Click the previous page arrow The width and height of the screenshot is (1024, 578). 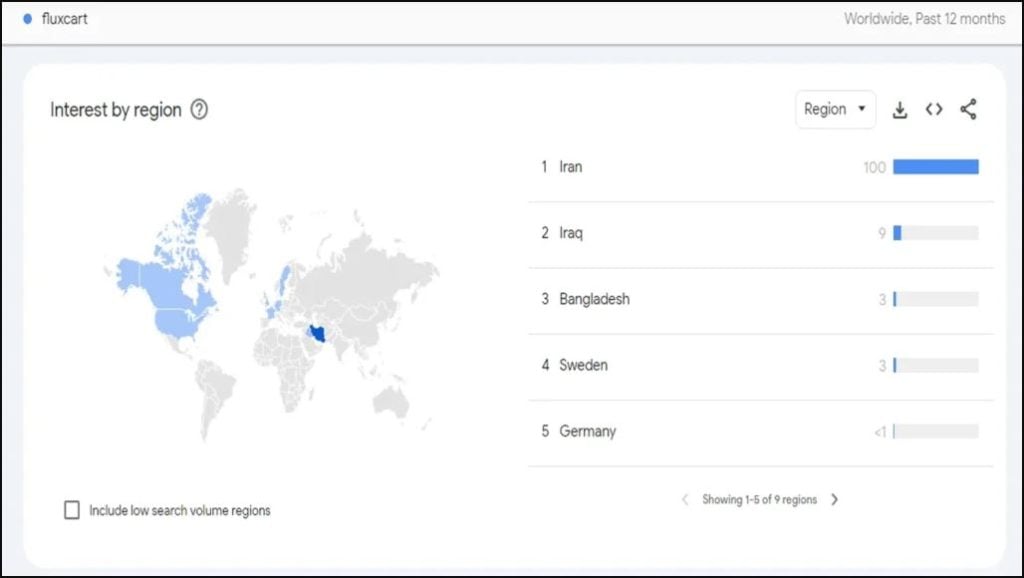pyautogui.click(x=685, y=499)
